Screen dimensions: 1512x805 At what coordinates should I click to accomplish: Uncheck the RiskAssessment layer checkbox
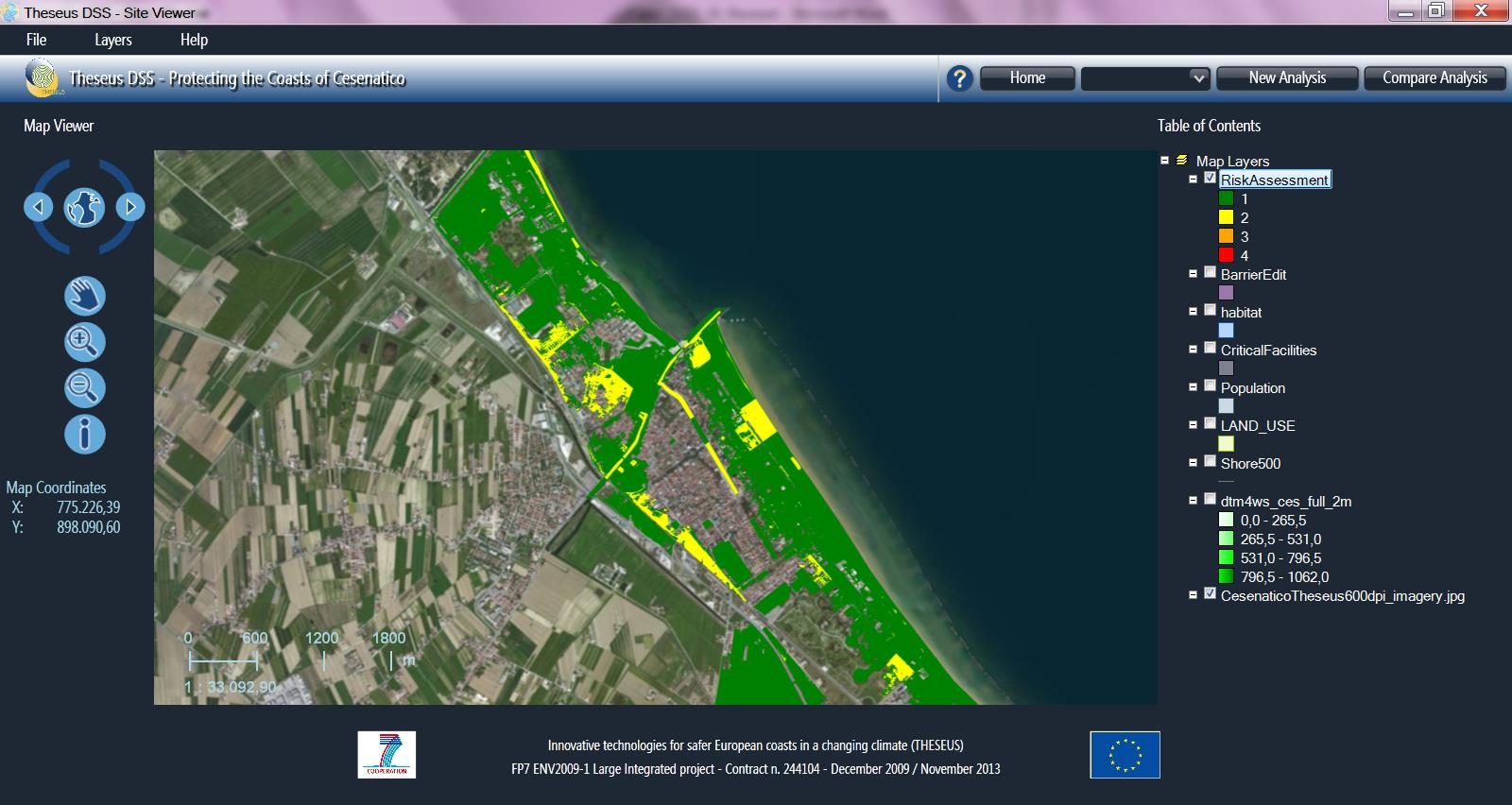point(1210,179)
